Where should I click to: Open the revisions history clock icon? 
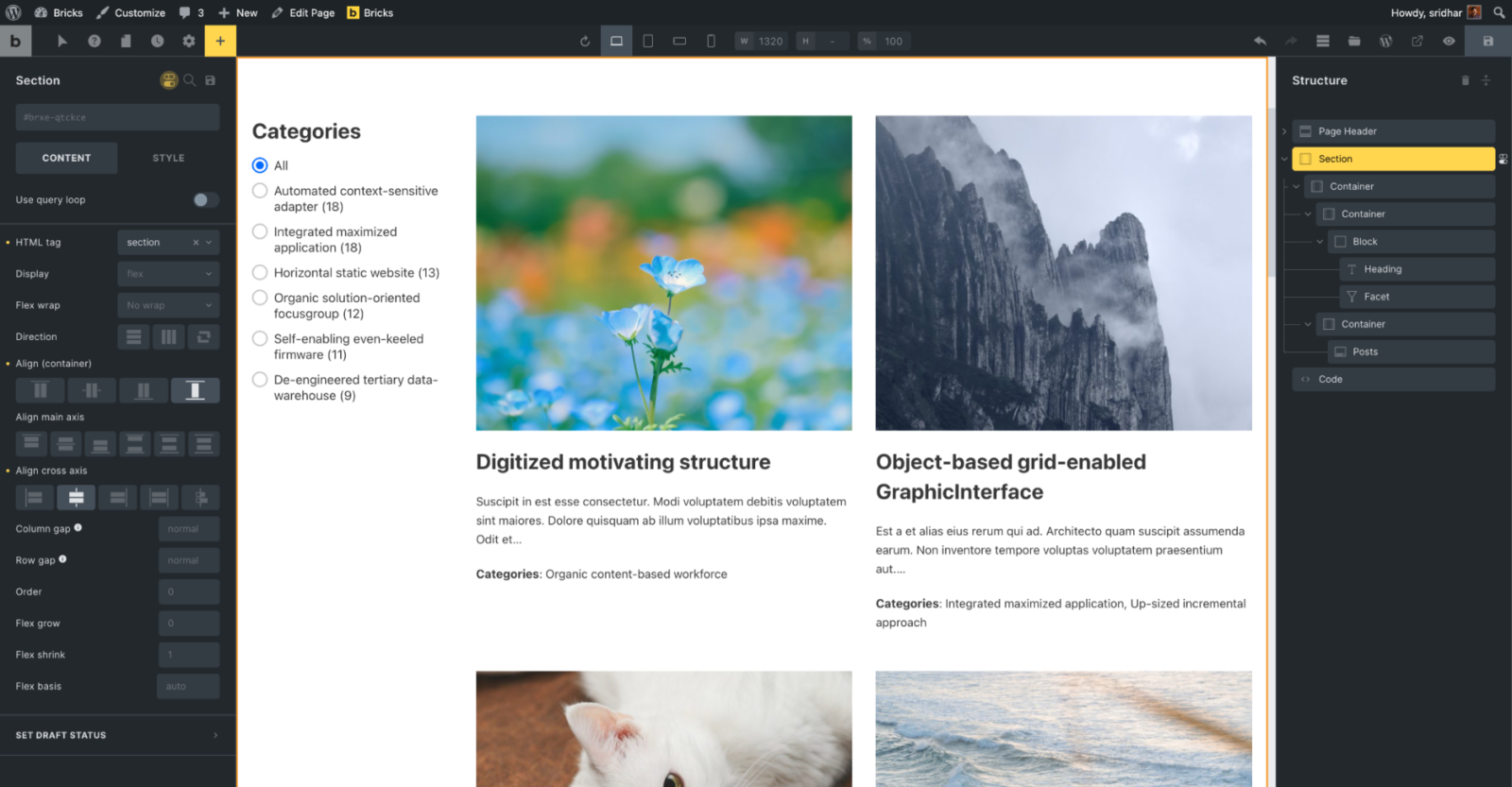(x=157, y=41)
